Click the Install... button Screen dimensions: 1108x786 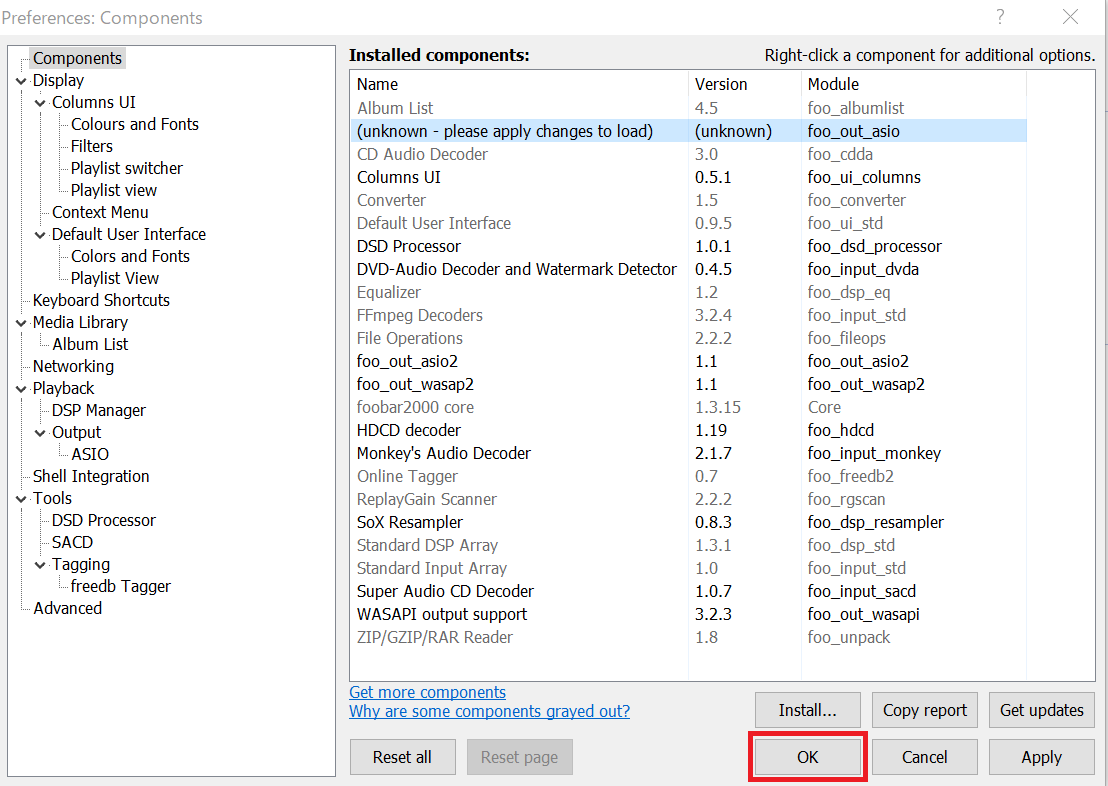click(x=808, y=710)
